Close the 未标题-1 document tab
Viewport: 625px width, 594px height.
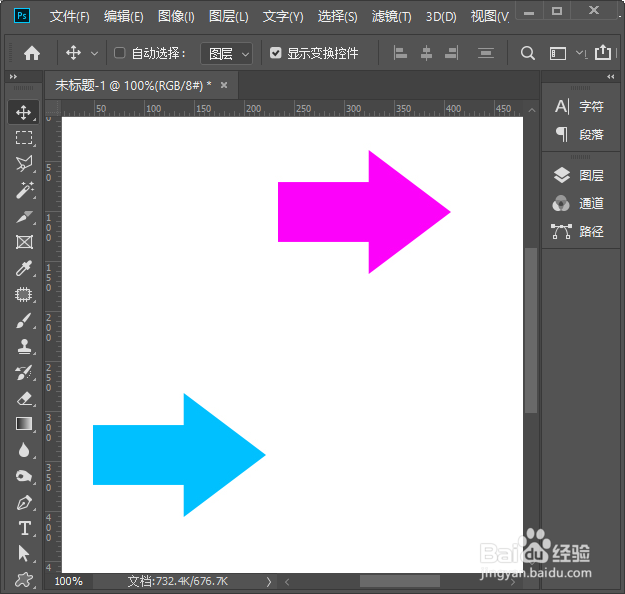224,85
